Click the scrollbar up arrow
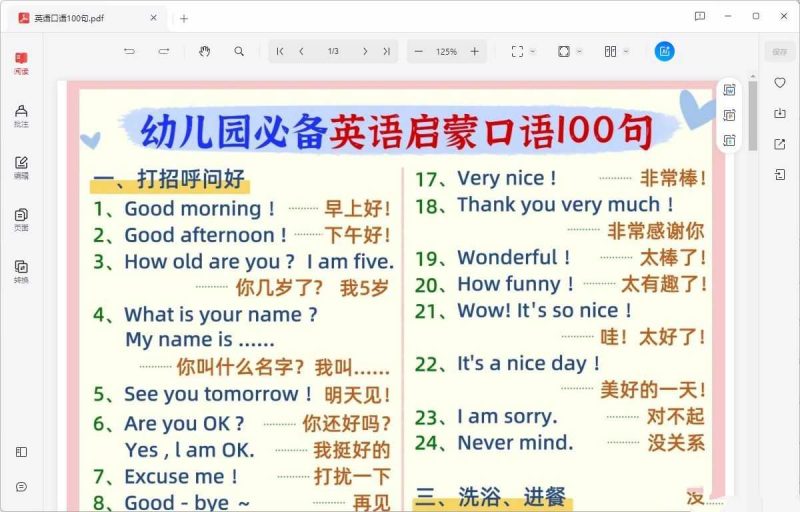The height and width of the screenshot is (512, 800). [x=753, y=76]
